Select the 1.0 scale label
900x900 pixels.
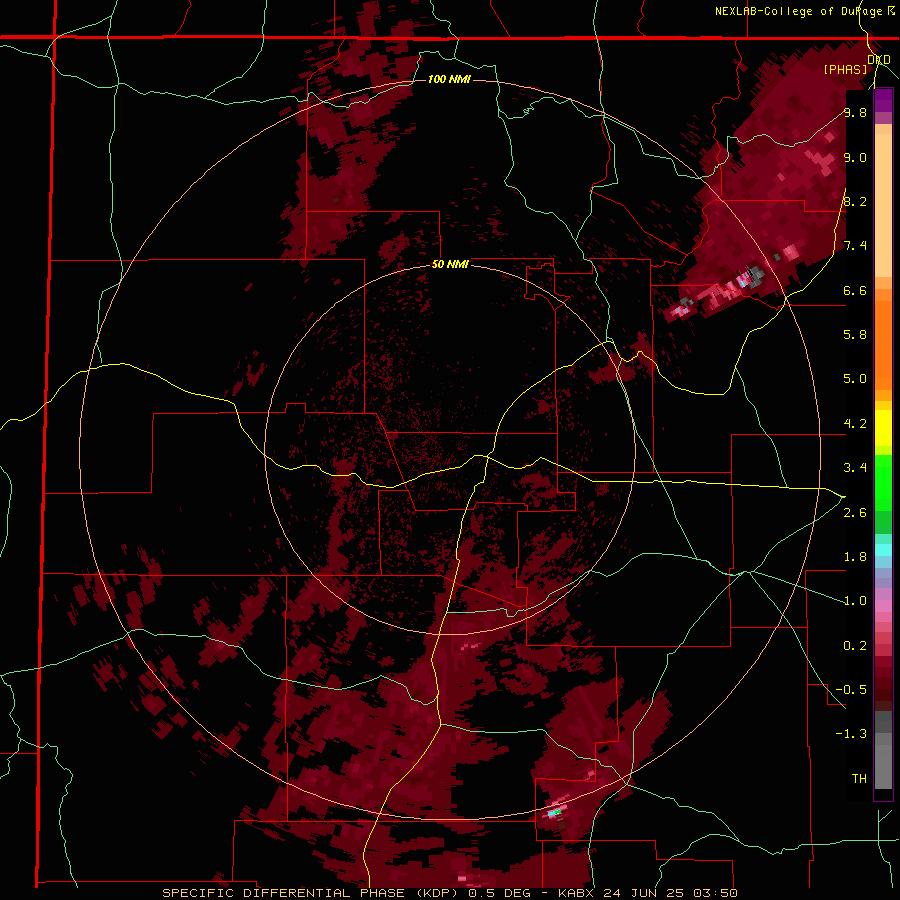point(855,601)
